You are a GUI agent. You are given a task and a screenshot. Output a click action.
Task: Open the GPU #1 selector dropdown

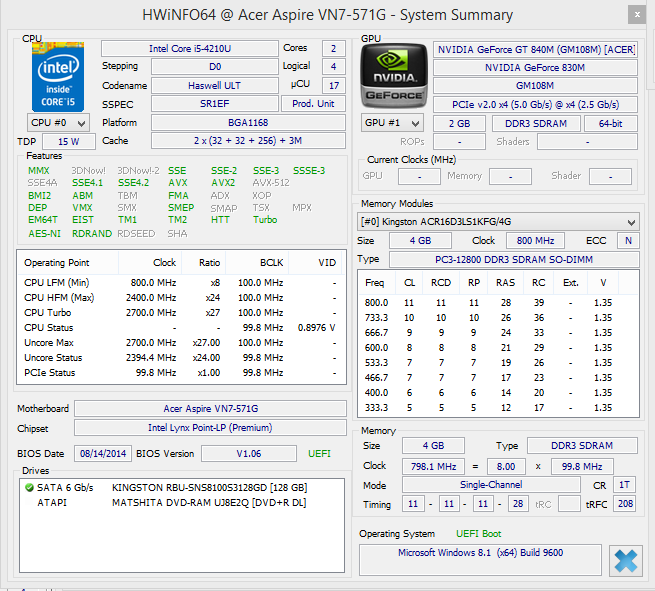click(x=392, y=123)
